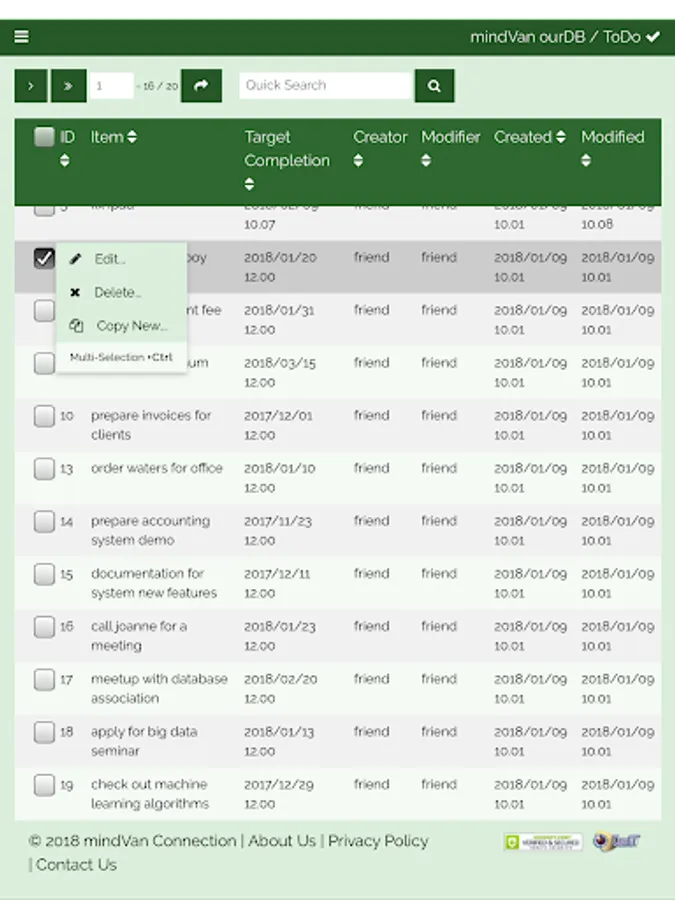
Task: Open the About Us link
Action: 282,841
